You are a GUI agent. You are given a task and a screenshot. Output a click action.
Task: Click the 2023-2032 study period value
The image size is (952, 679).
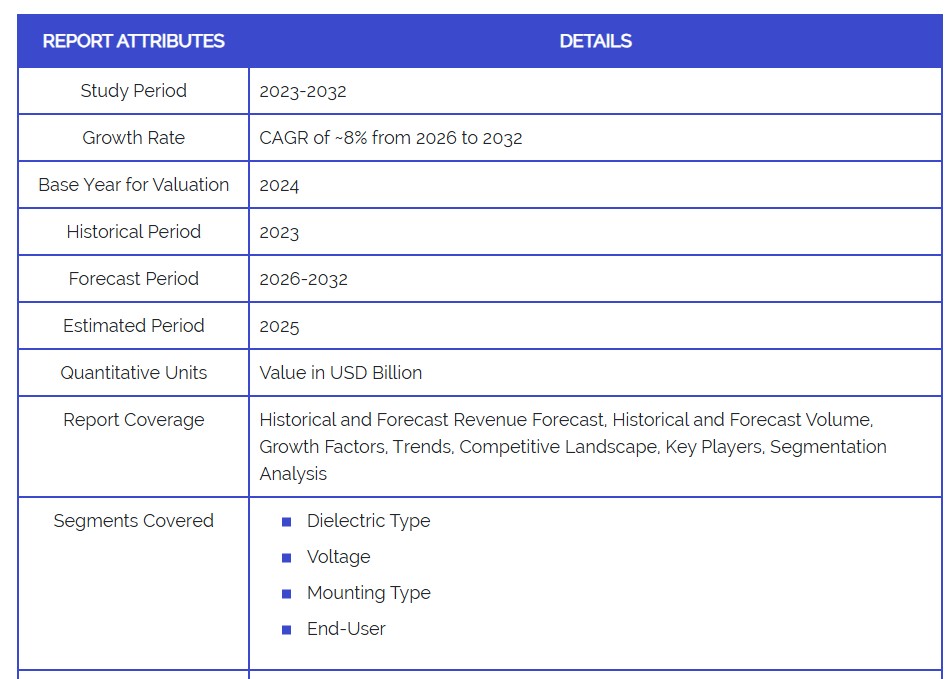point(303,91)
